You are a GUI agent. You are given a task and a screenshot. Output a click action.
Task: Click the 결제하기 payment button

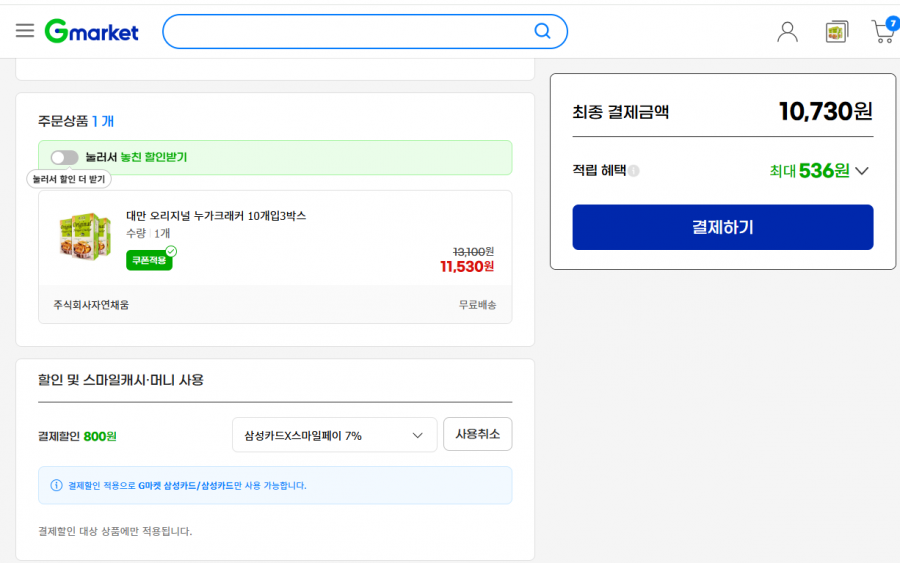723,227
